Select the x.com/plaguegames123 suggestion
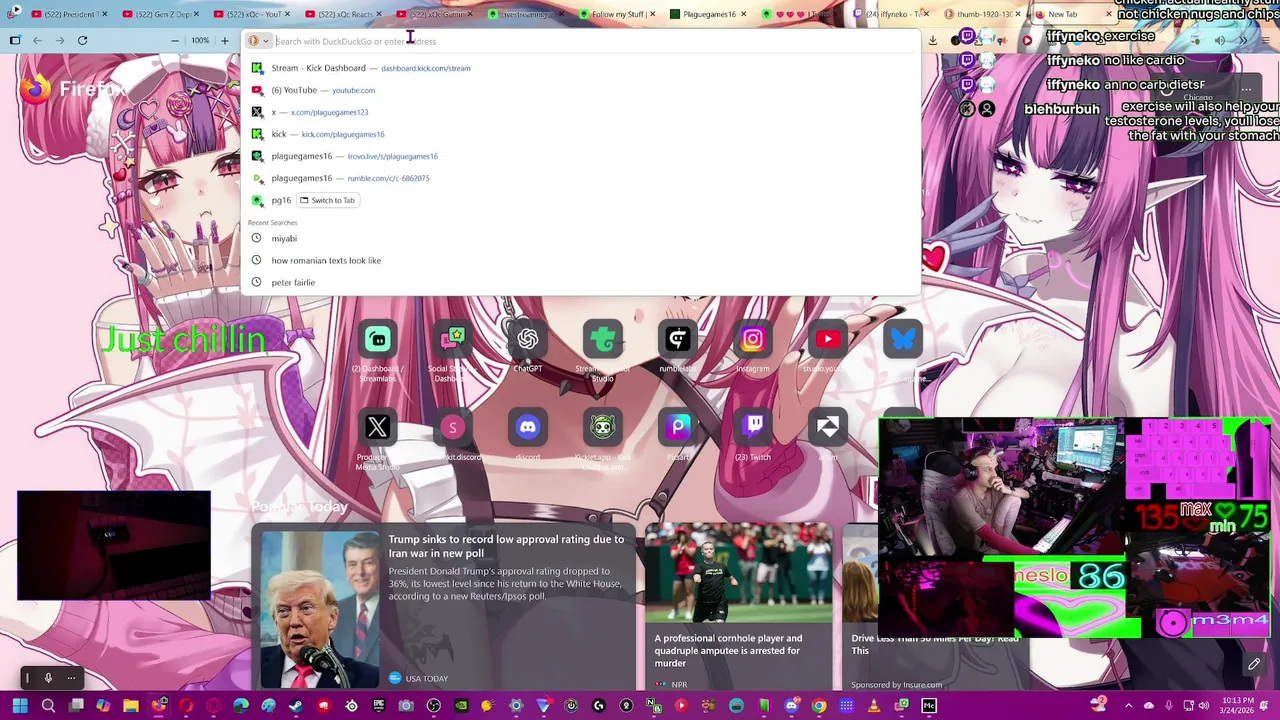The height and width of the screenshot is (720, 1280). (x=580, y=112)
